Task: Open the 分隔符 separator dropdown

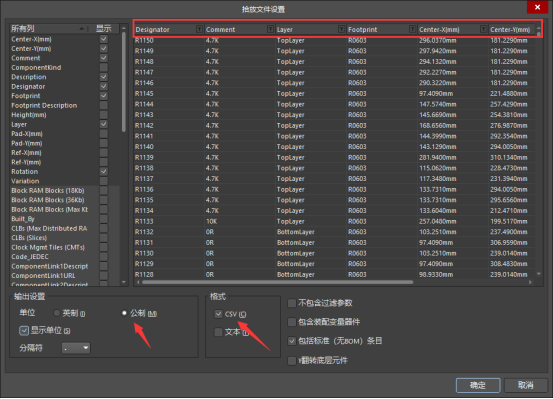Action: point(76,348)
